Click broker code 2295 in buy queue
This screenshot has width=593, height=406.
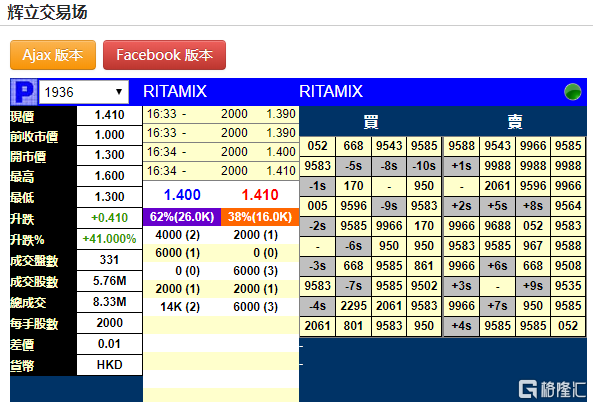tap(353, 306)
